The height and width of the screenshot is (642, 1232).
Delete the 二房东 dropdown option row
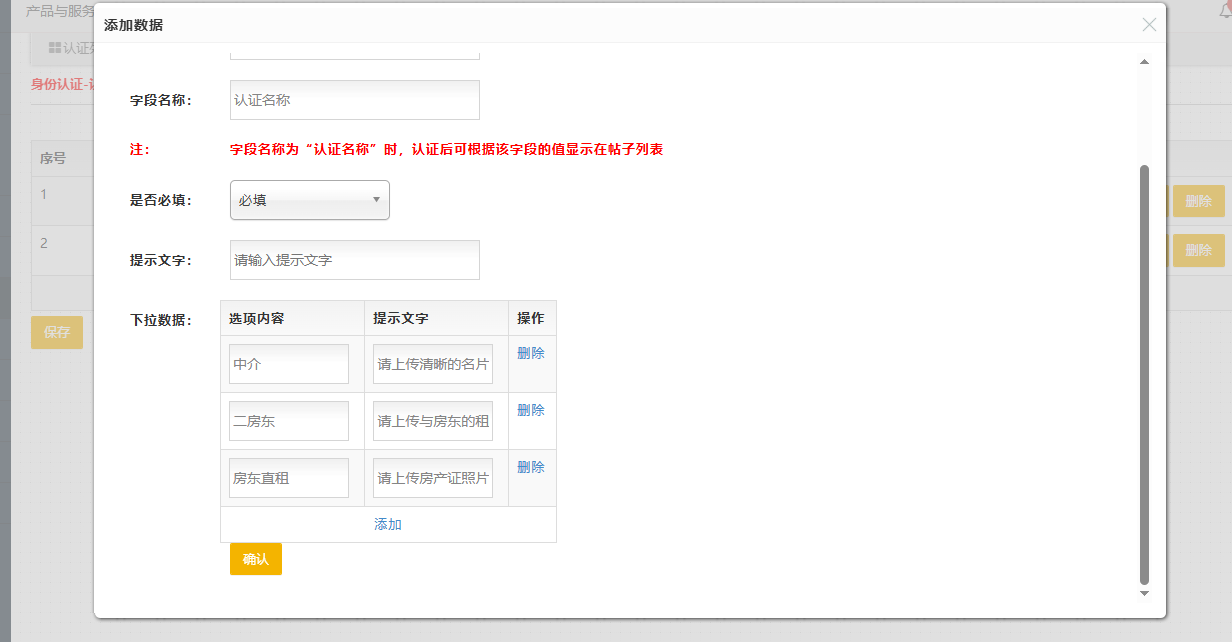[530, 410]
